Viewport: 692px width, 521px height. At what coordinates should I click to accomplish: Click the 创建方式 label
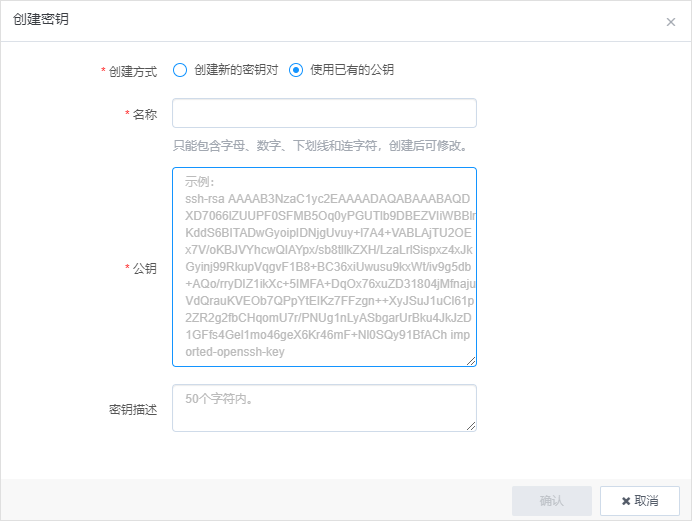(132, 71)
